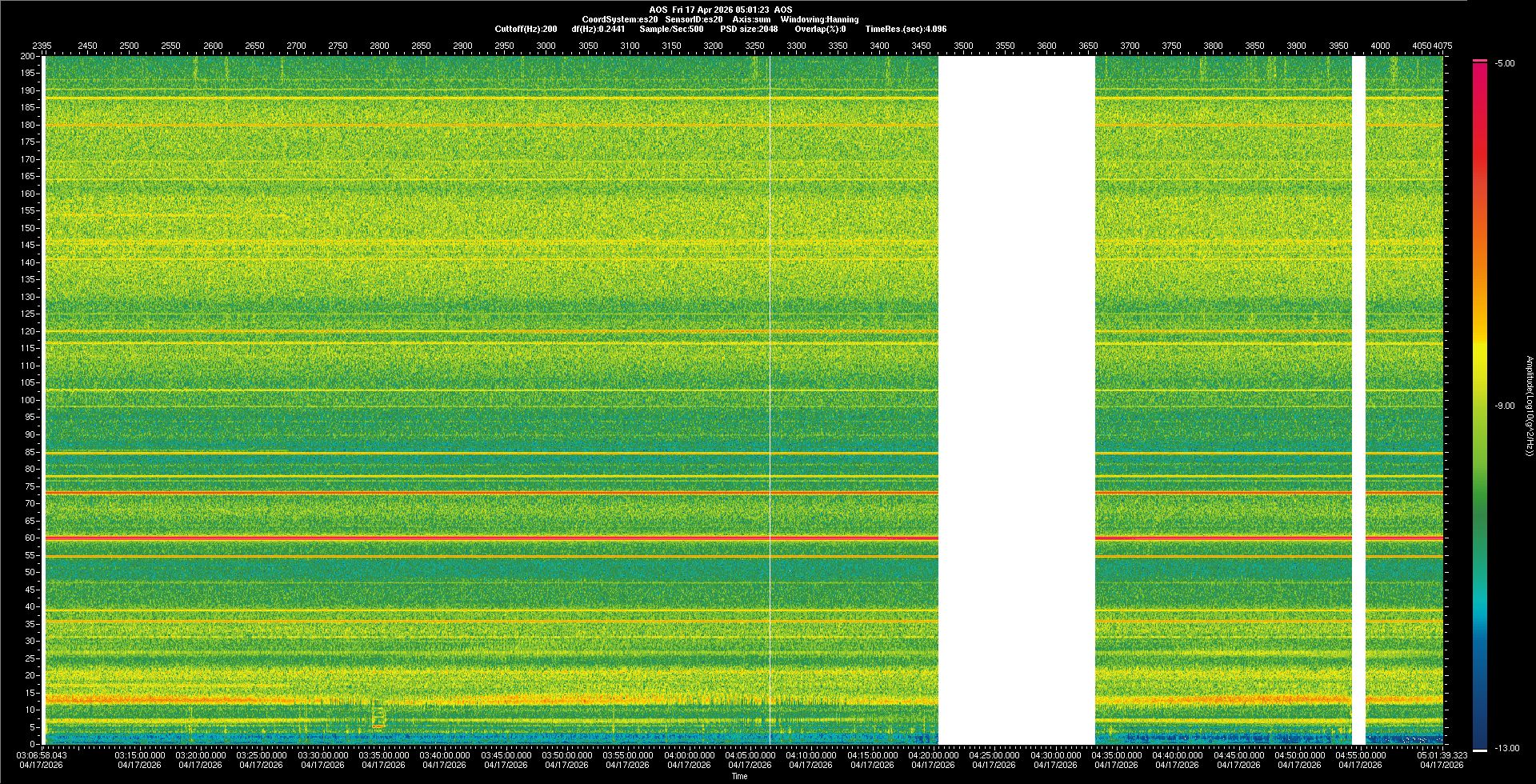Click the small orange anomaly near 03:35 at 5 Hz
1536x784 pixels.
pos(378,726)
